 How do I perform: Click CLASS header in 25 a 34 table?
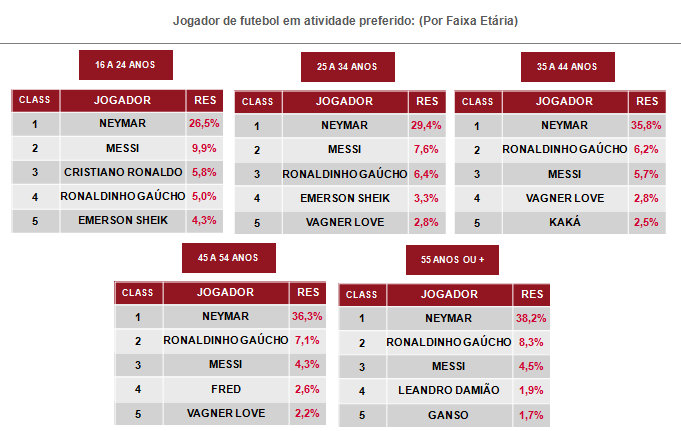(257, 101)
